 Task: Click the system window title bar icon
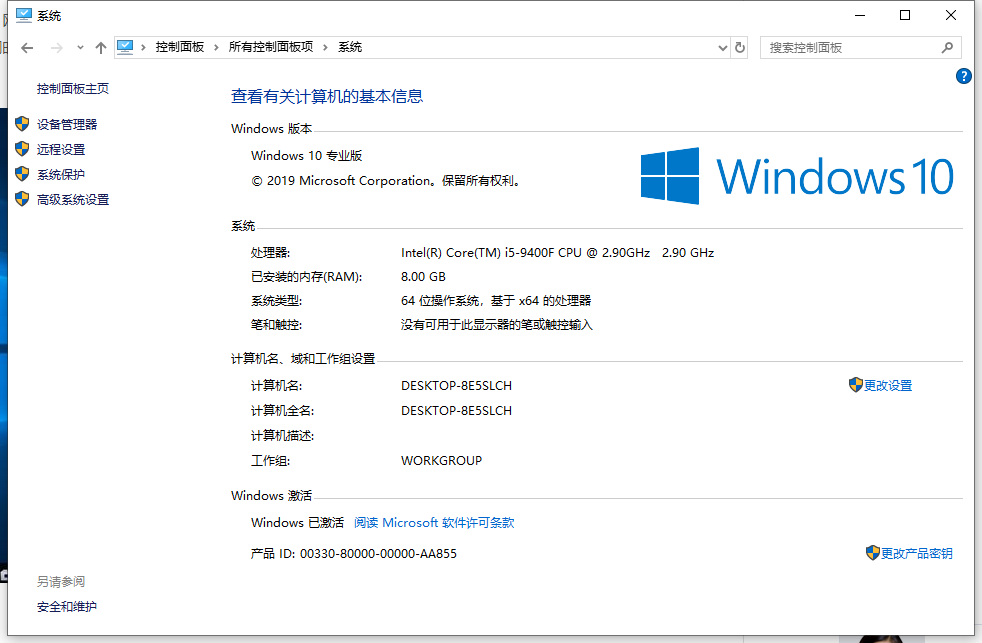click(24, 15)
